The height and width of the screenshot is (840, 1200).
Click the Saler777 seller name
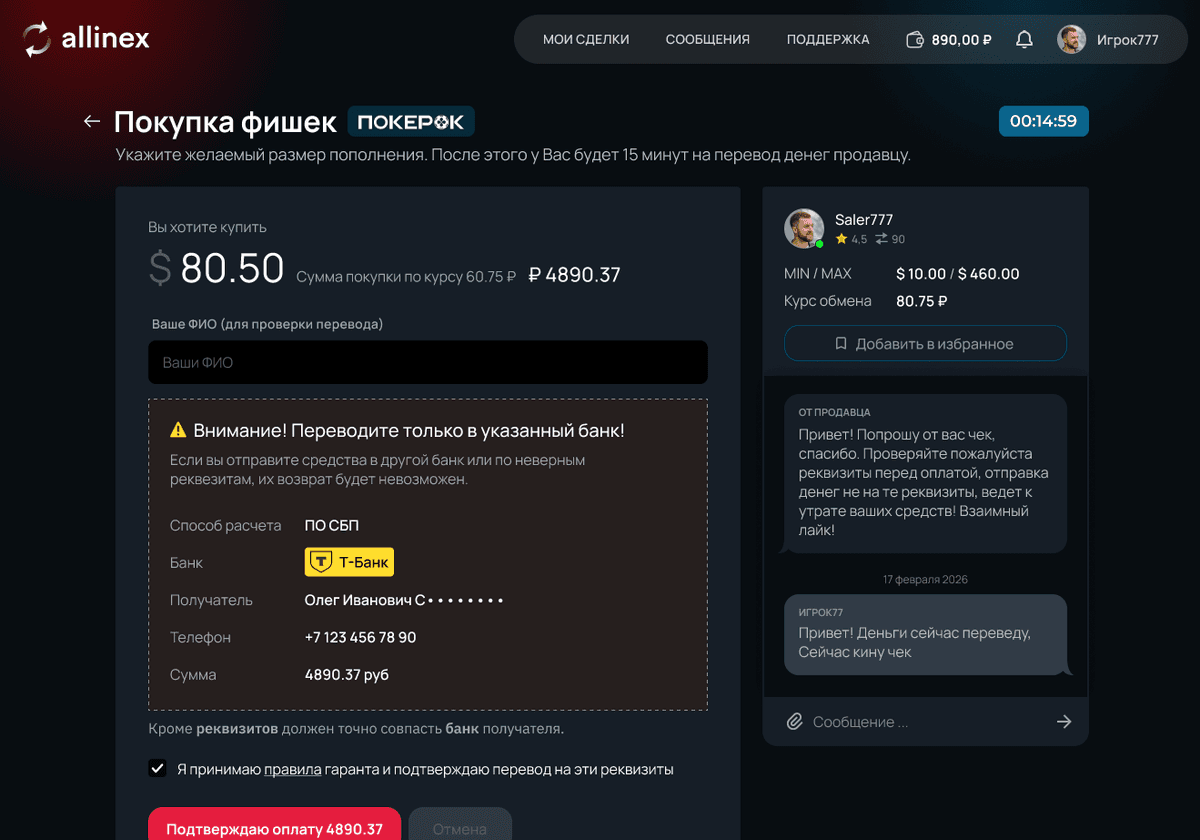click(864, 219)
